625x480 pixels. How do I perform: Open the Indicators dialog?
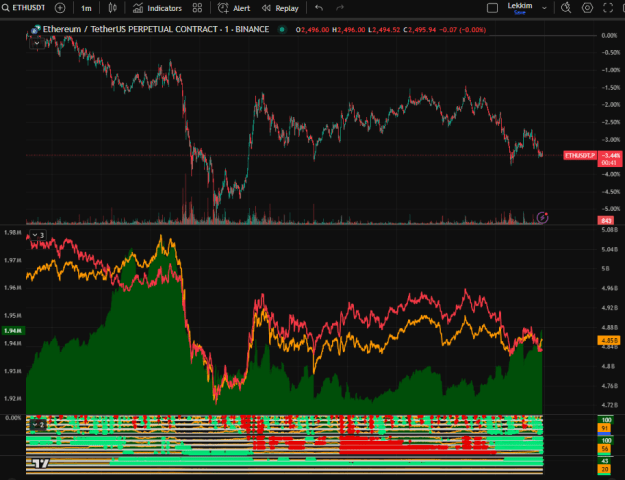point(157,8)
